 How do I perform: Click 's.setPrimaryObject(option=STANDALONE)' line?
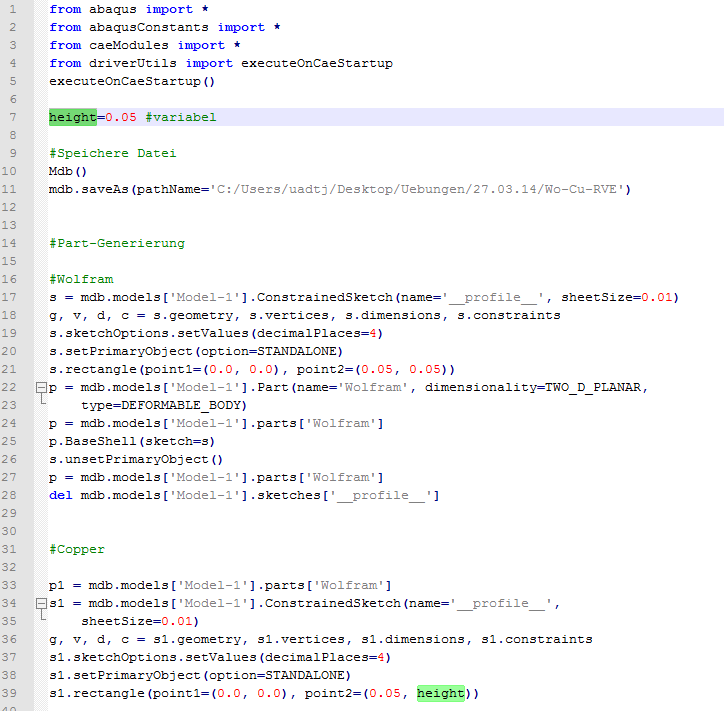(x=196, y=351)
